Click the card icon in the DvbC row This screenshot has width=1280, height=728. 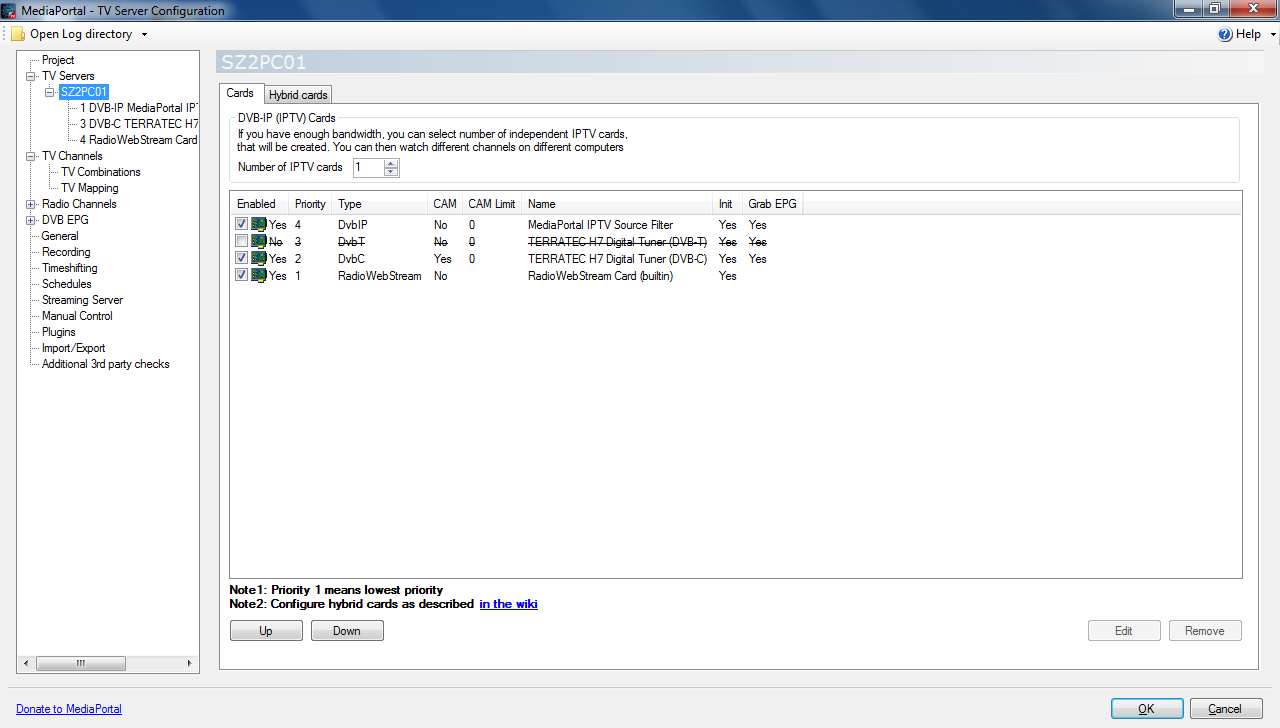coord(259,259)
